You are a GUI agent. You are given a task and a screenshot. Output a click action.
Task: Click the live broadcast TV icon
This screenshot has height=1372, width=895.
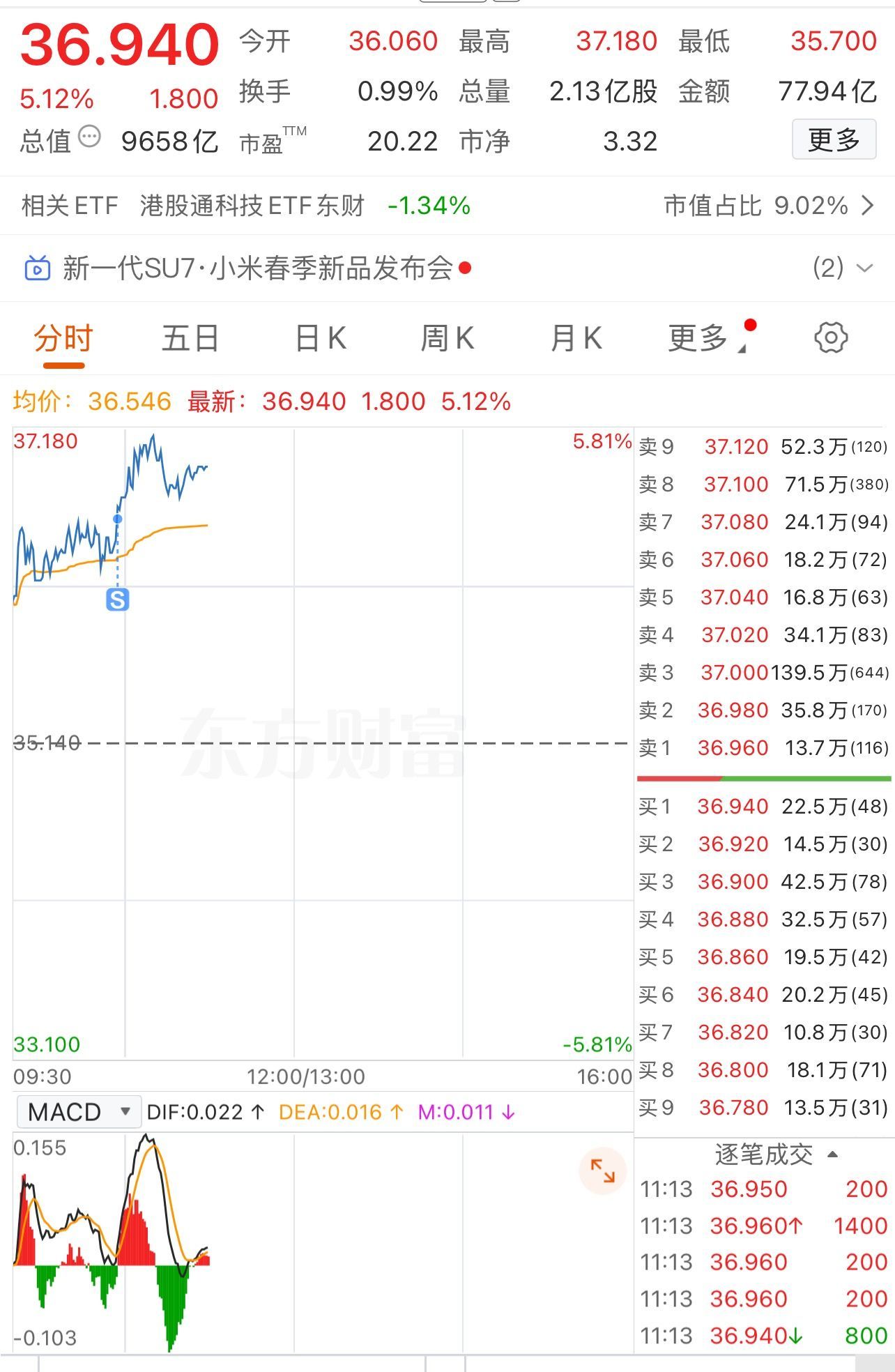tap(38, 268)
